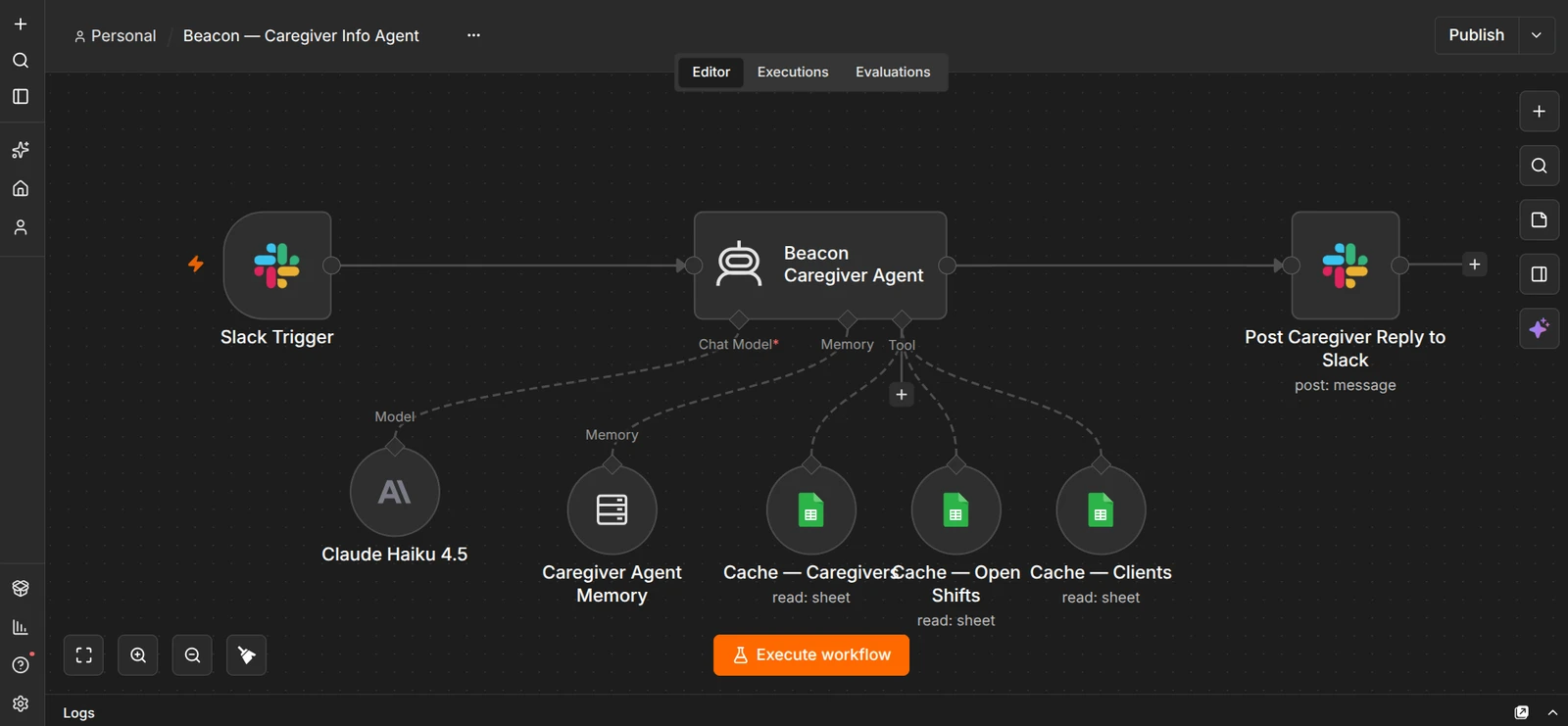Screen dimensions: 1568x726
Task: Select the Post Caregiver Reply to Slack node
Action: [x=1346, y=265]
